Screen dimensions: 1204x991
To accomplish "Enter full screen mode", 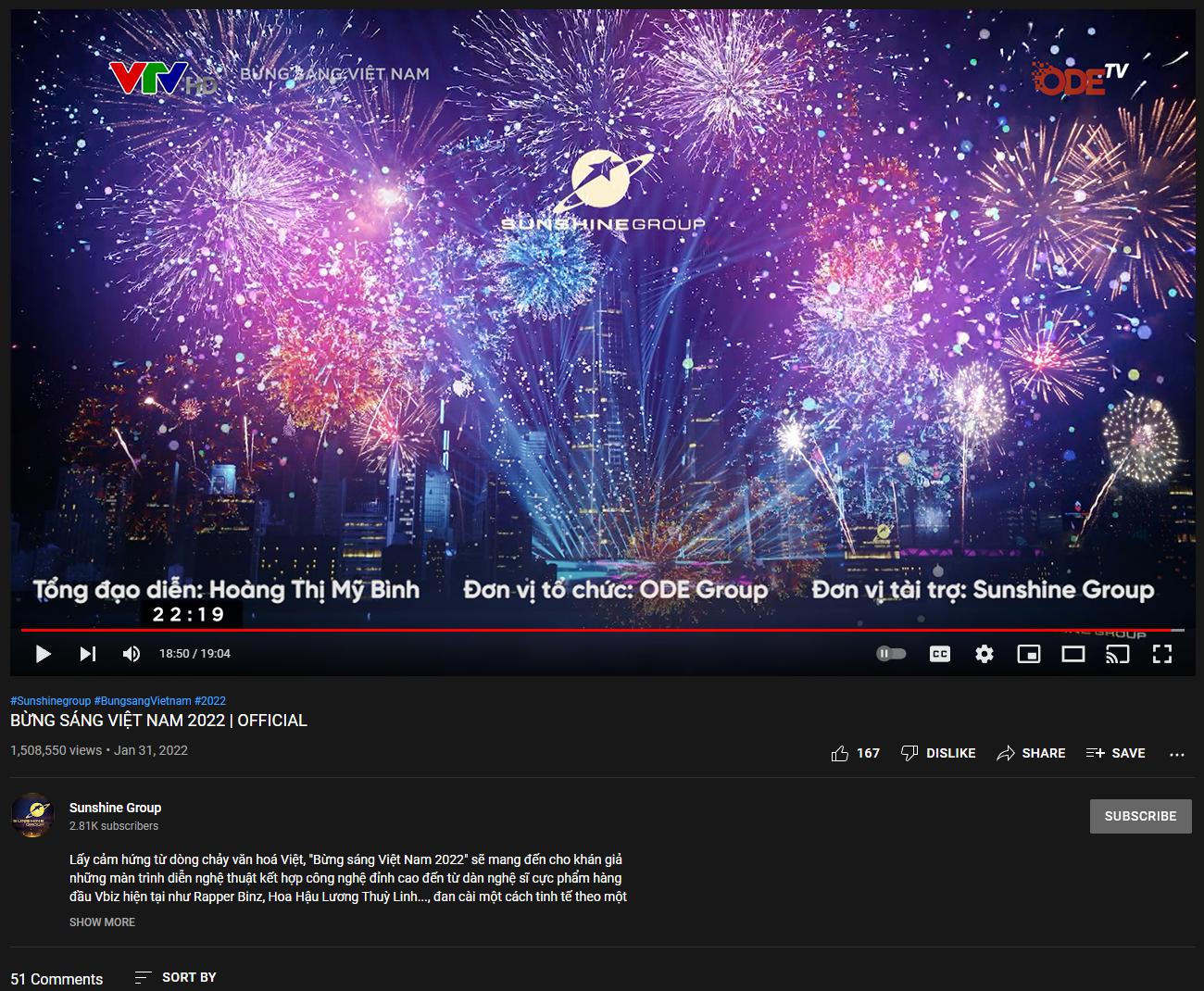I will pyautogui.click(x=1162, y=654).
